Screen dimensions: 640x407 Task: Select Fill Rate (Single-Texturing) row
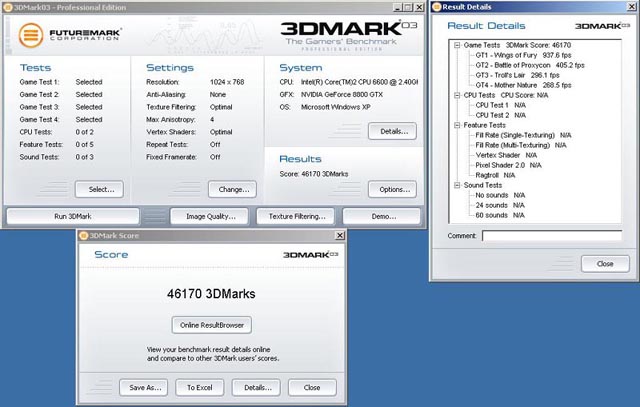pyautogui.click(x=523, y=135)
